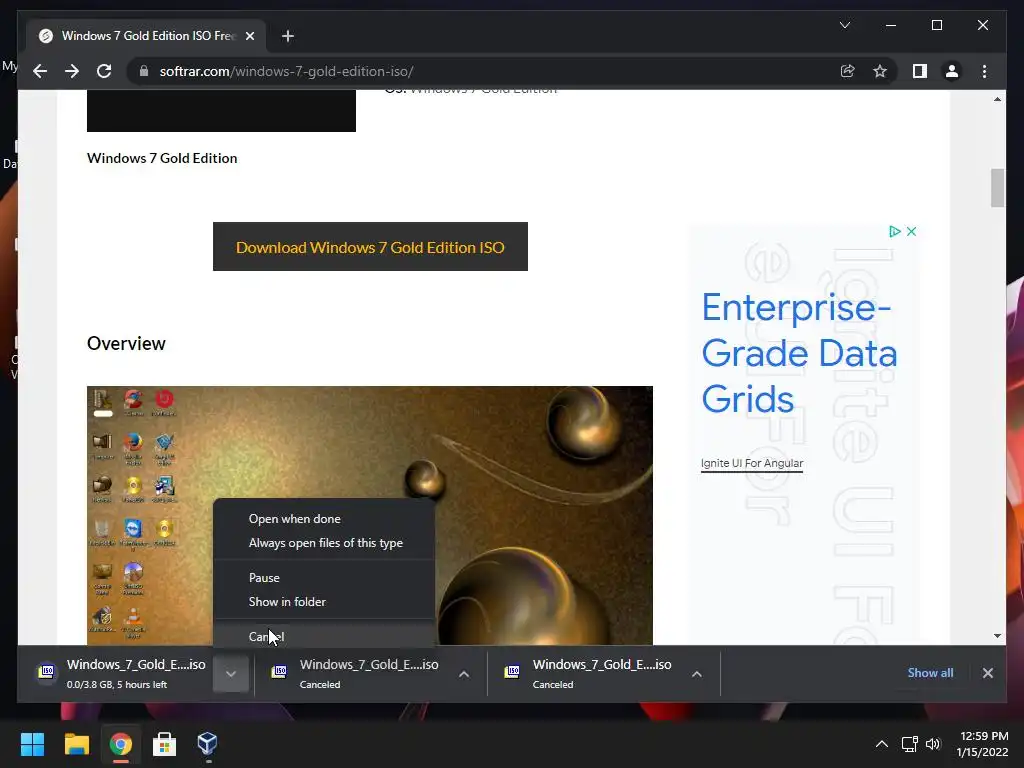Bookmark this tab with the star icon

click(880, 71)
